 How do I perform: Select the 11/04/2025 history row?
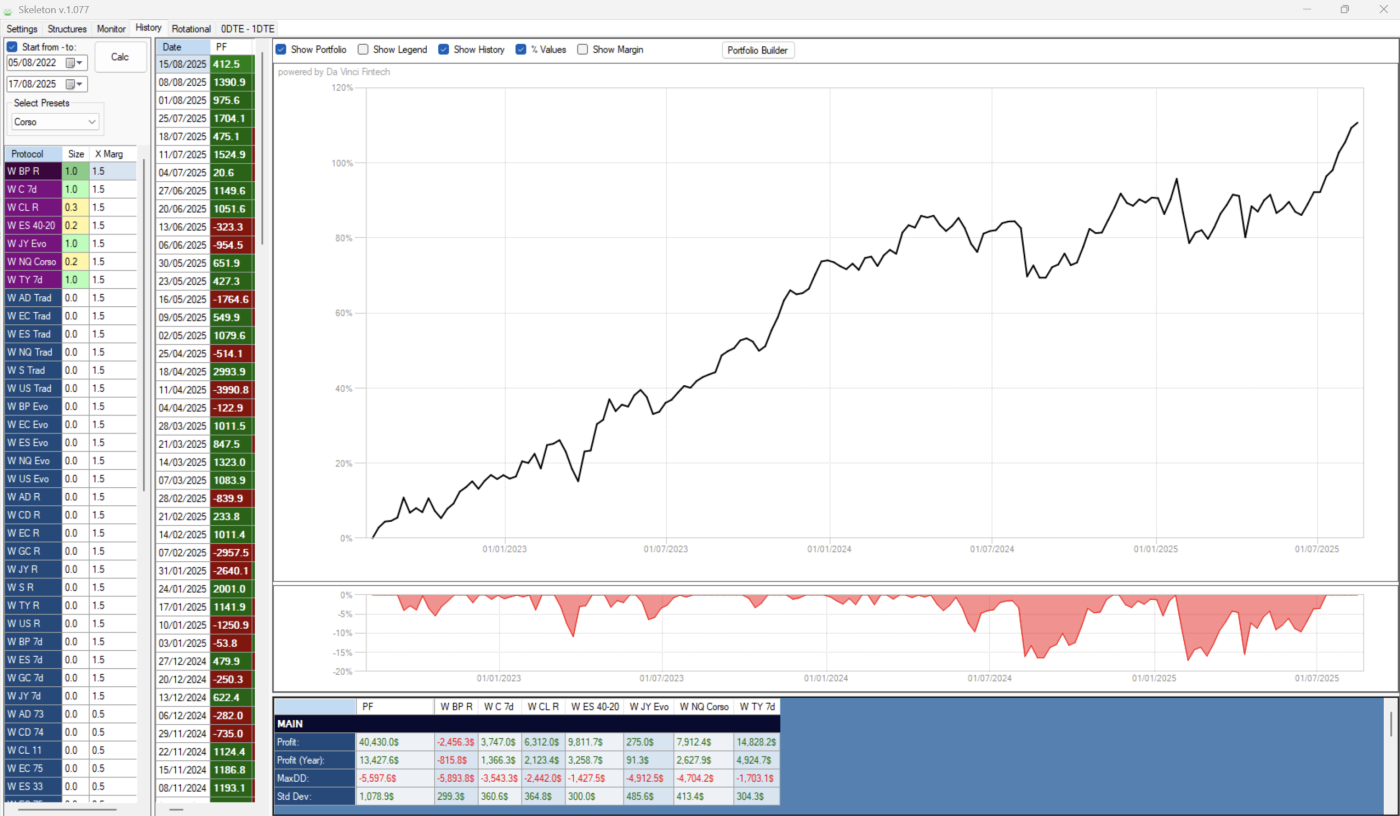coord(183,389)
